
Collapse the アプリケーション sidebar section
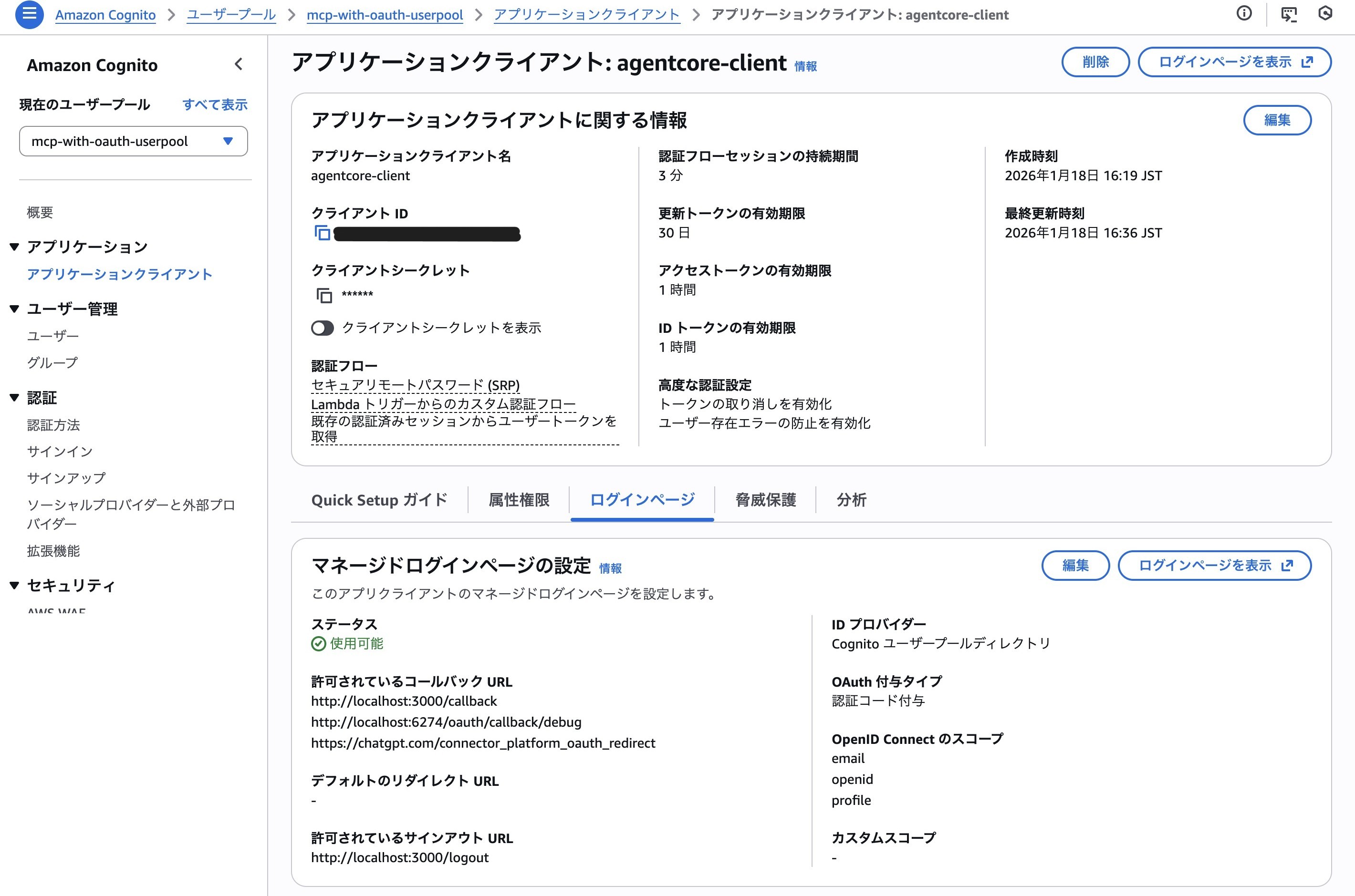click(15, 247)
